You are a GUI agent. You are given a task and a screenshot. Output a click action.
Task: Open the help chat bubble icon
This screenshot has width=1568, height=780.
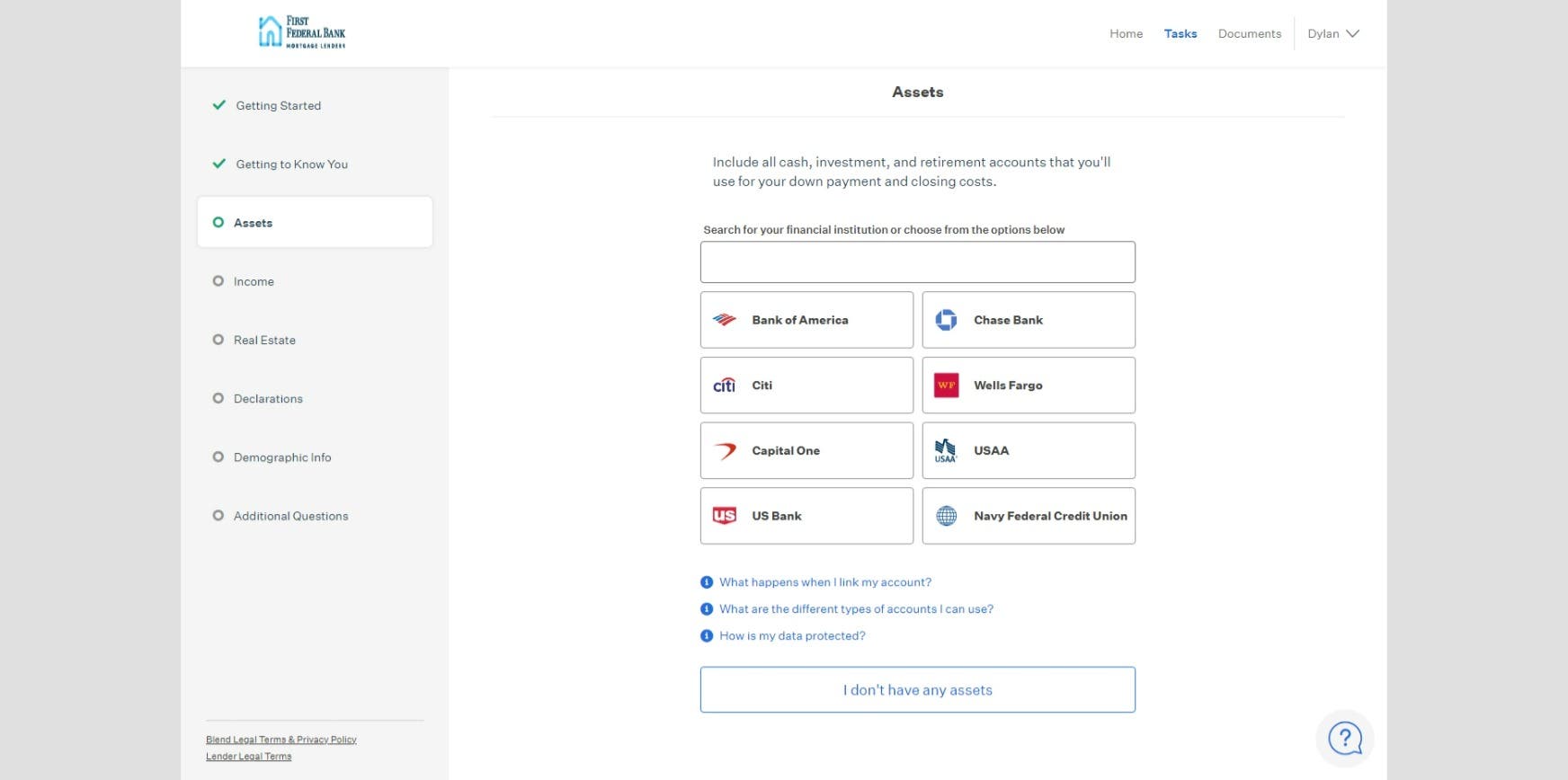coord(1344,739)
